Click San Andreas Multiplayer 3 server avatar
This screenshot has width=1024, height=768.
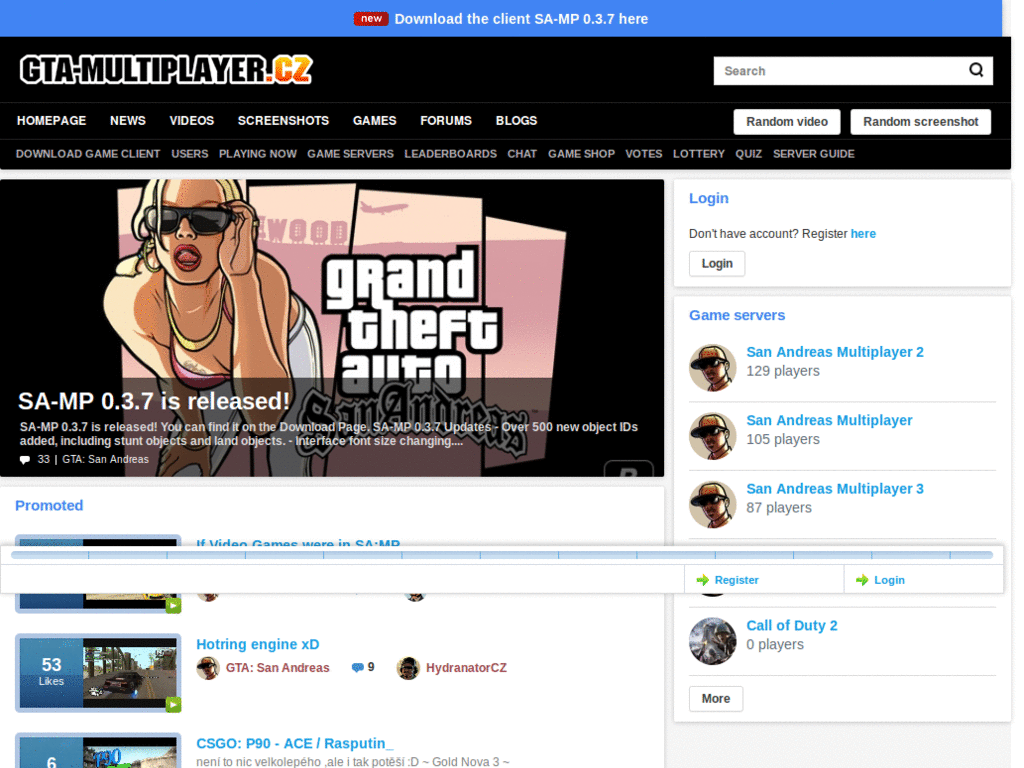click(712, 505)
